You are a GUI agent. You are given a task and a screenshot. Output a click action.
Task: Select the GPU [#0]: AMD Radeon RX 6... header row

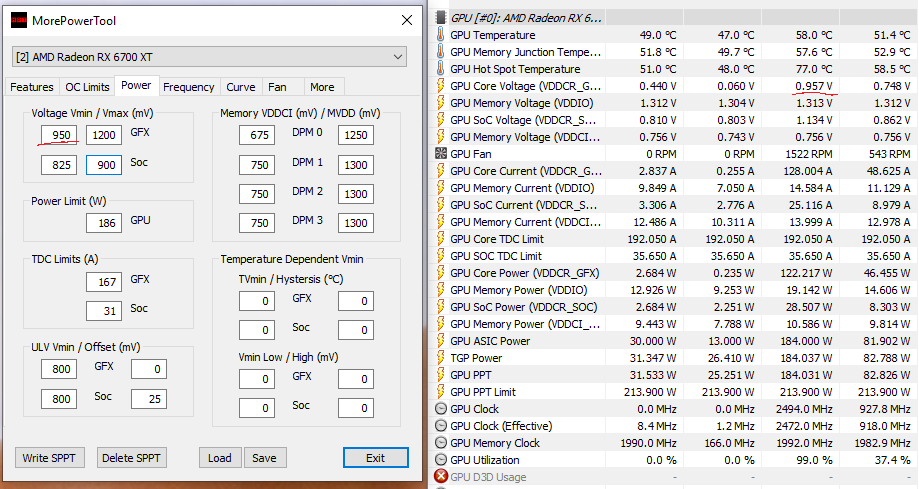(675, 18)
